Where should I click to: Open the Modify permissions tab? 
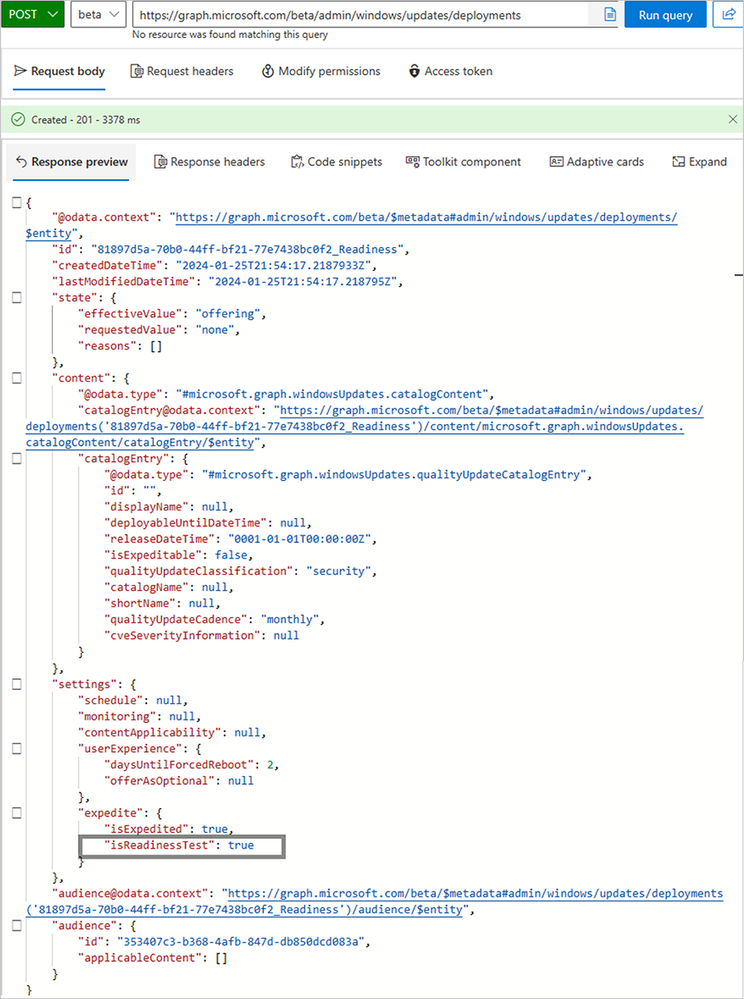321,71
